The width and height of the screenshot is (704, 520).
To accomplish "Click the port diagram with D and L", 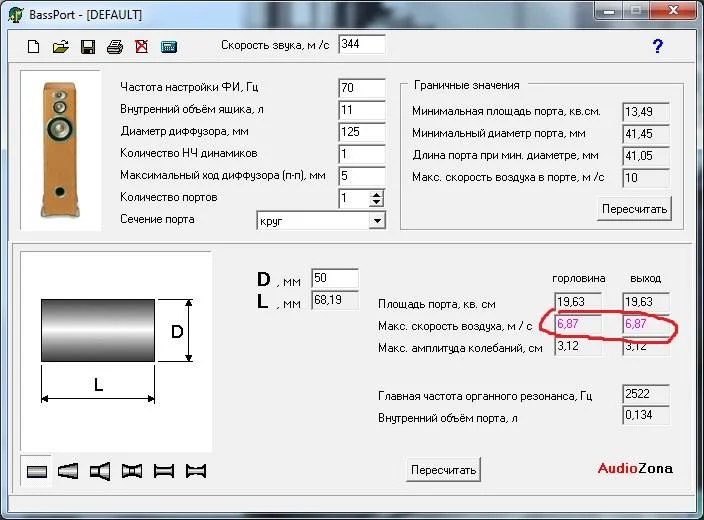I will coord(116,352).
